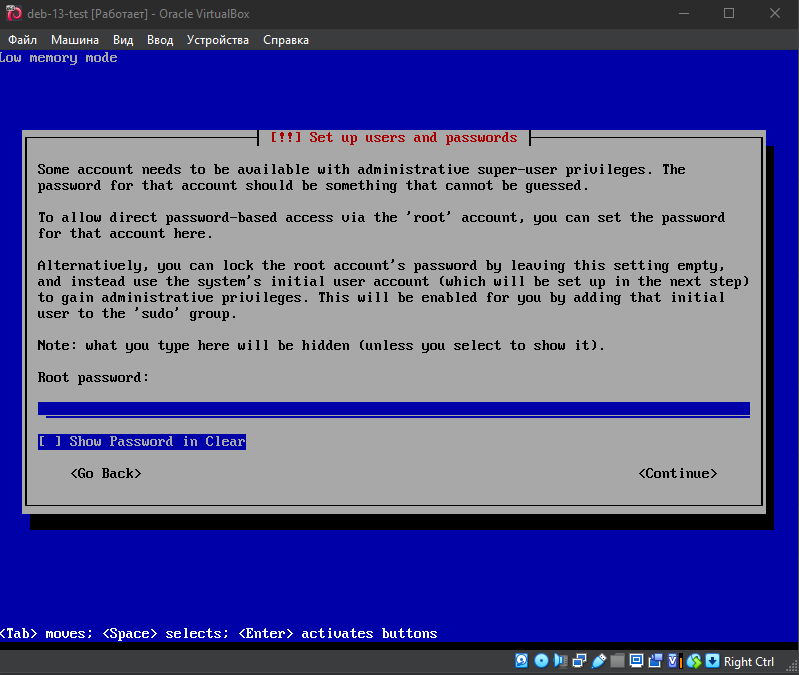Open the Файл menu
The height and width of the screenshot is (675, 799).
point(22,40)
